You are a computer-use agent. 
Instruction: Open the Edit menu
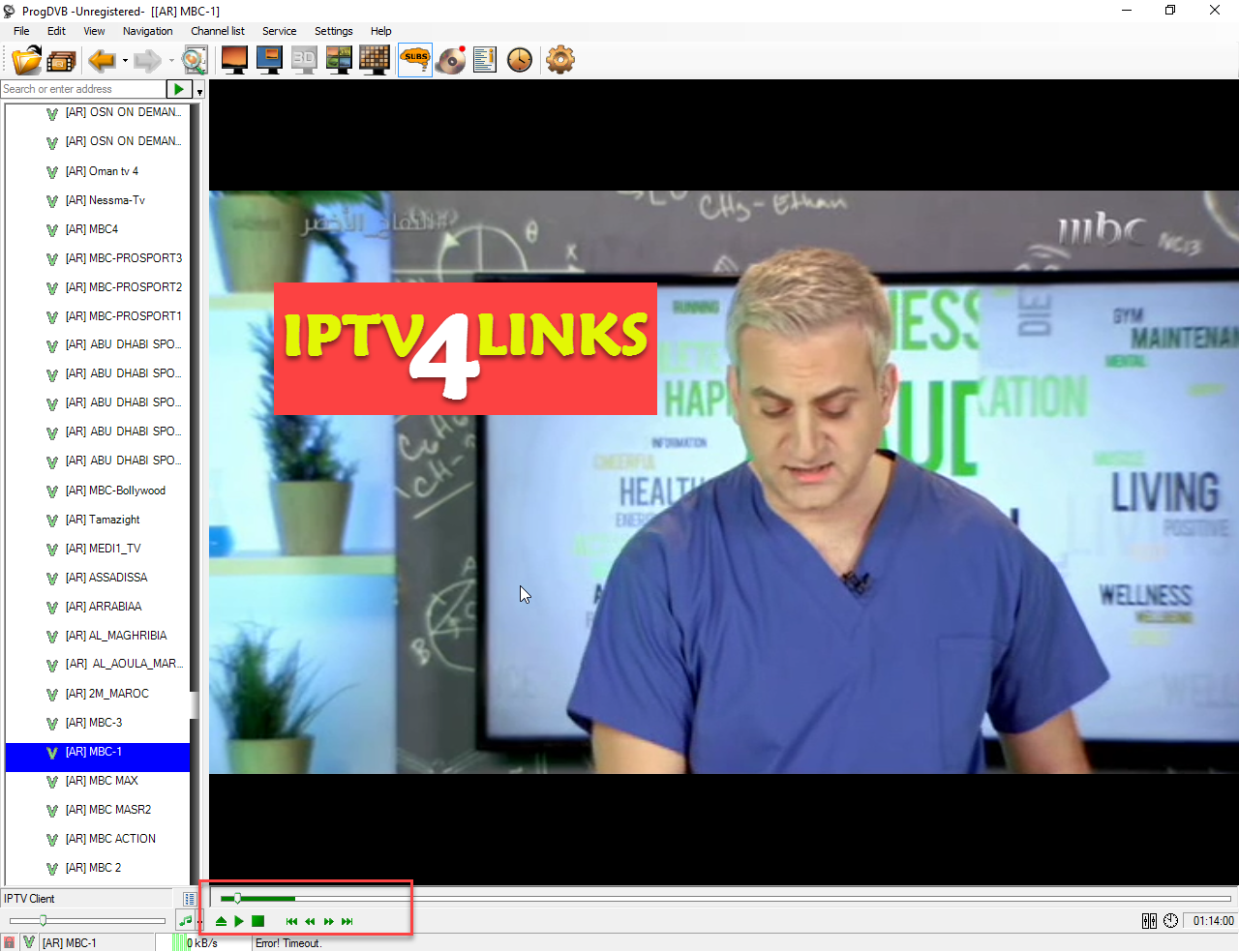coord(56,31)
